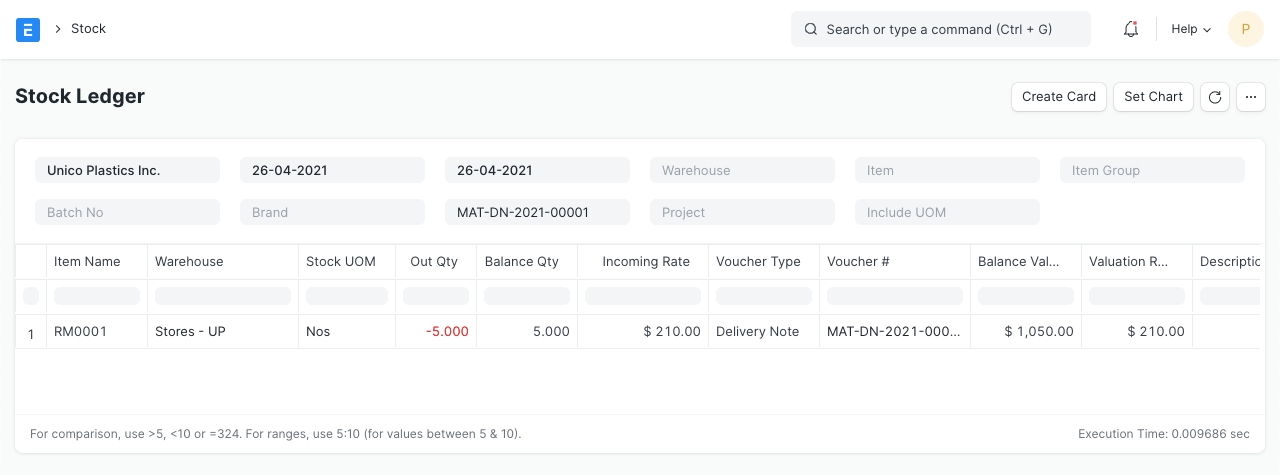The image size is (1280, 475).
Task: Open the user avatar profile menu
Action: (1245, 29)
